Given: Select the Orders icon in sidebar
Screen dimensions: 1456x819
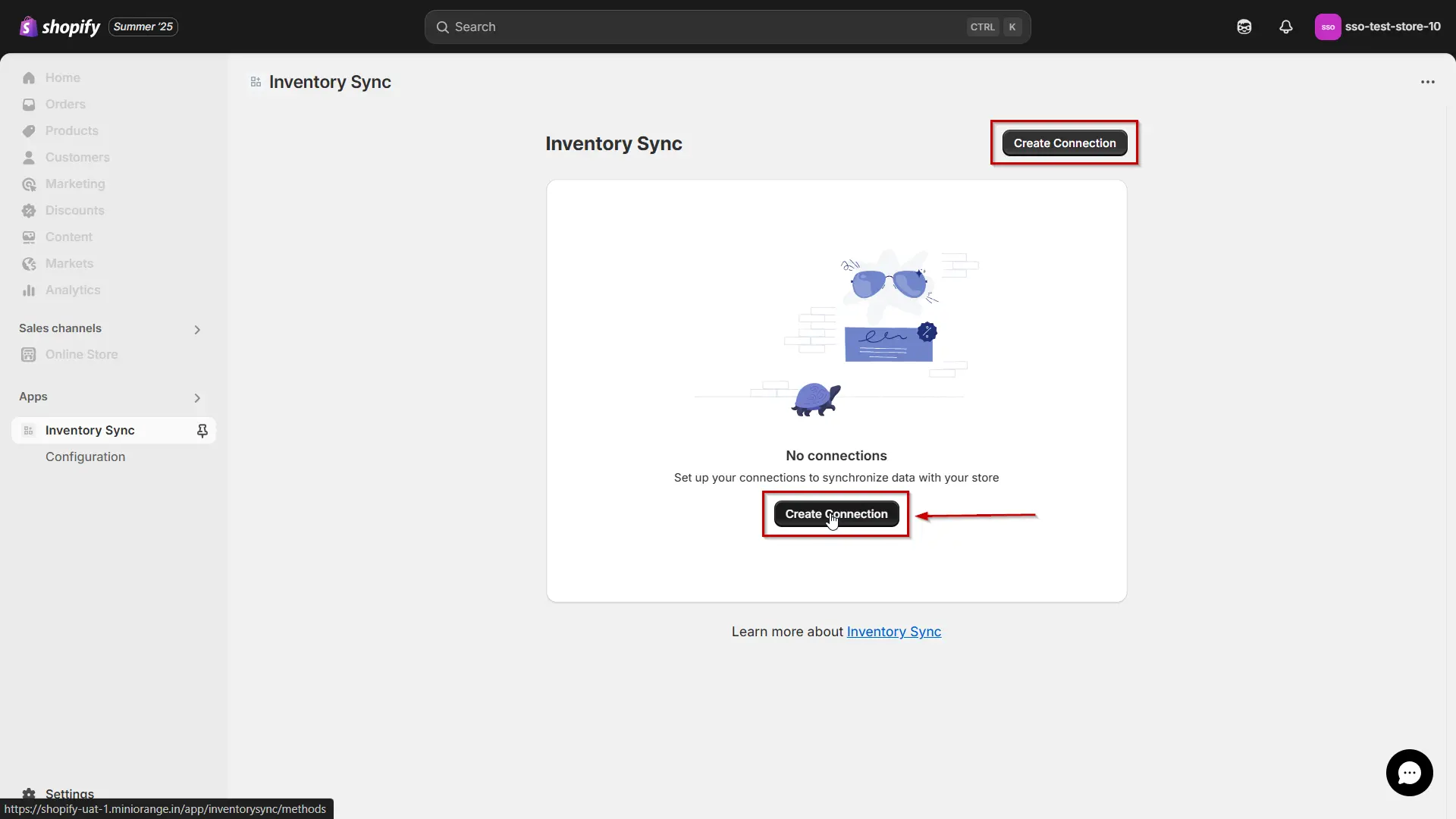Looking at the screenshot, I should 29,104.
